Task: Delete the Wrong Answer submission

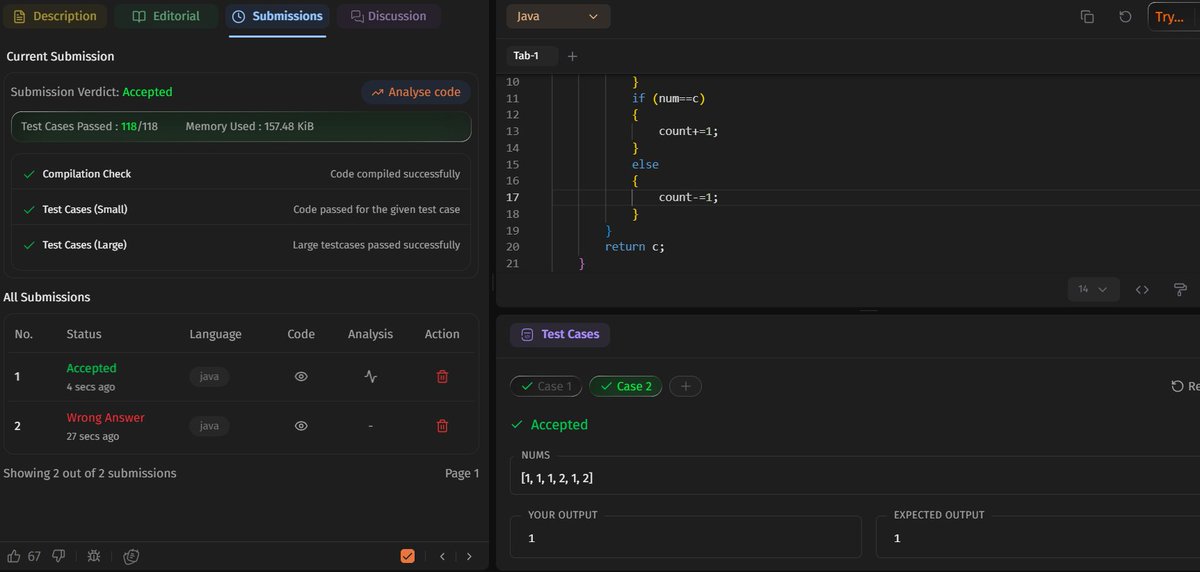Action: click(442, 425)
